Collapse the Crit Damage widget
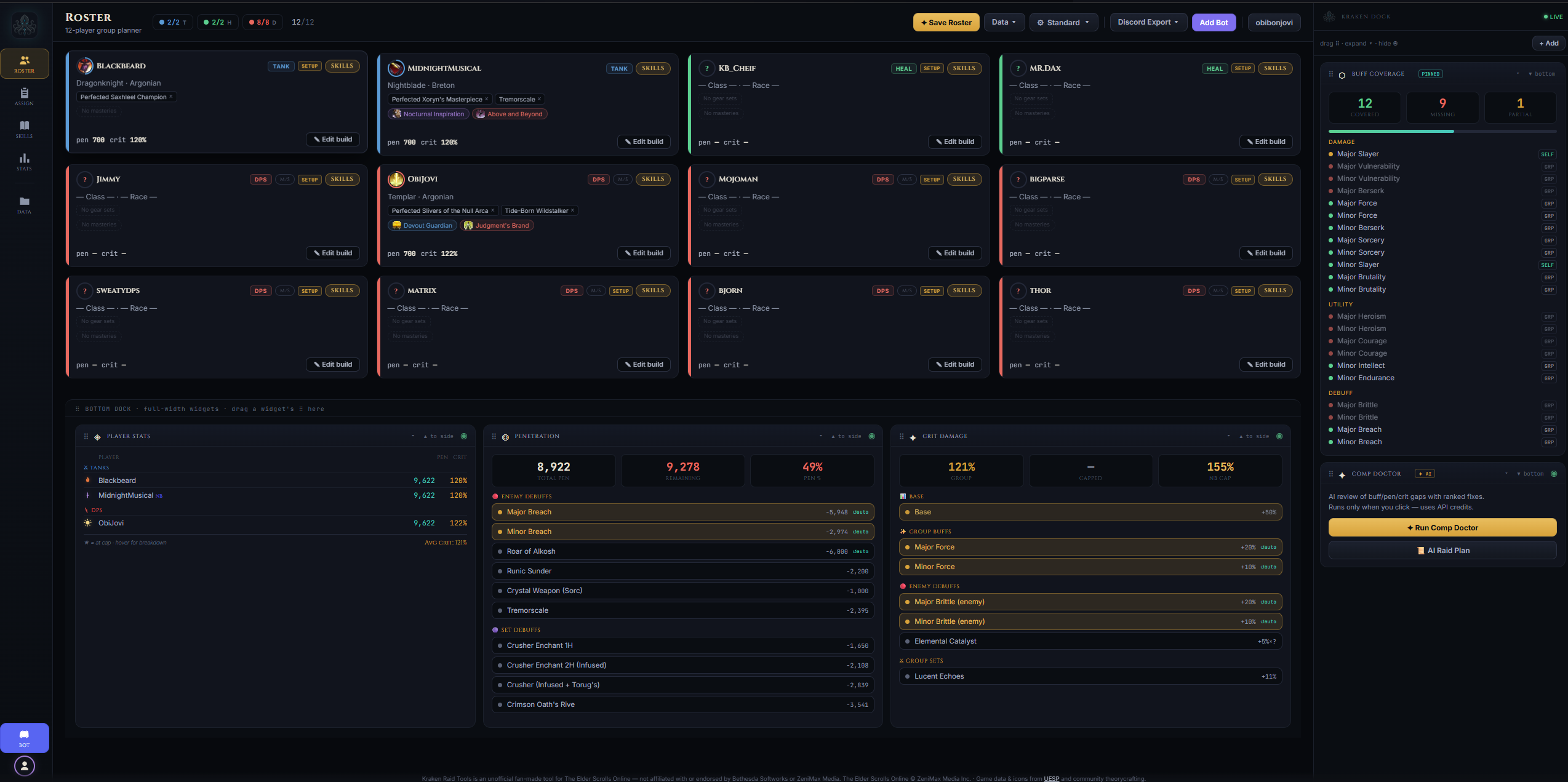Image resolution: width=1568 pixels, height=782 pixels. [1229, 436]
